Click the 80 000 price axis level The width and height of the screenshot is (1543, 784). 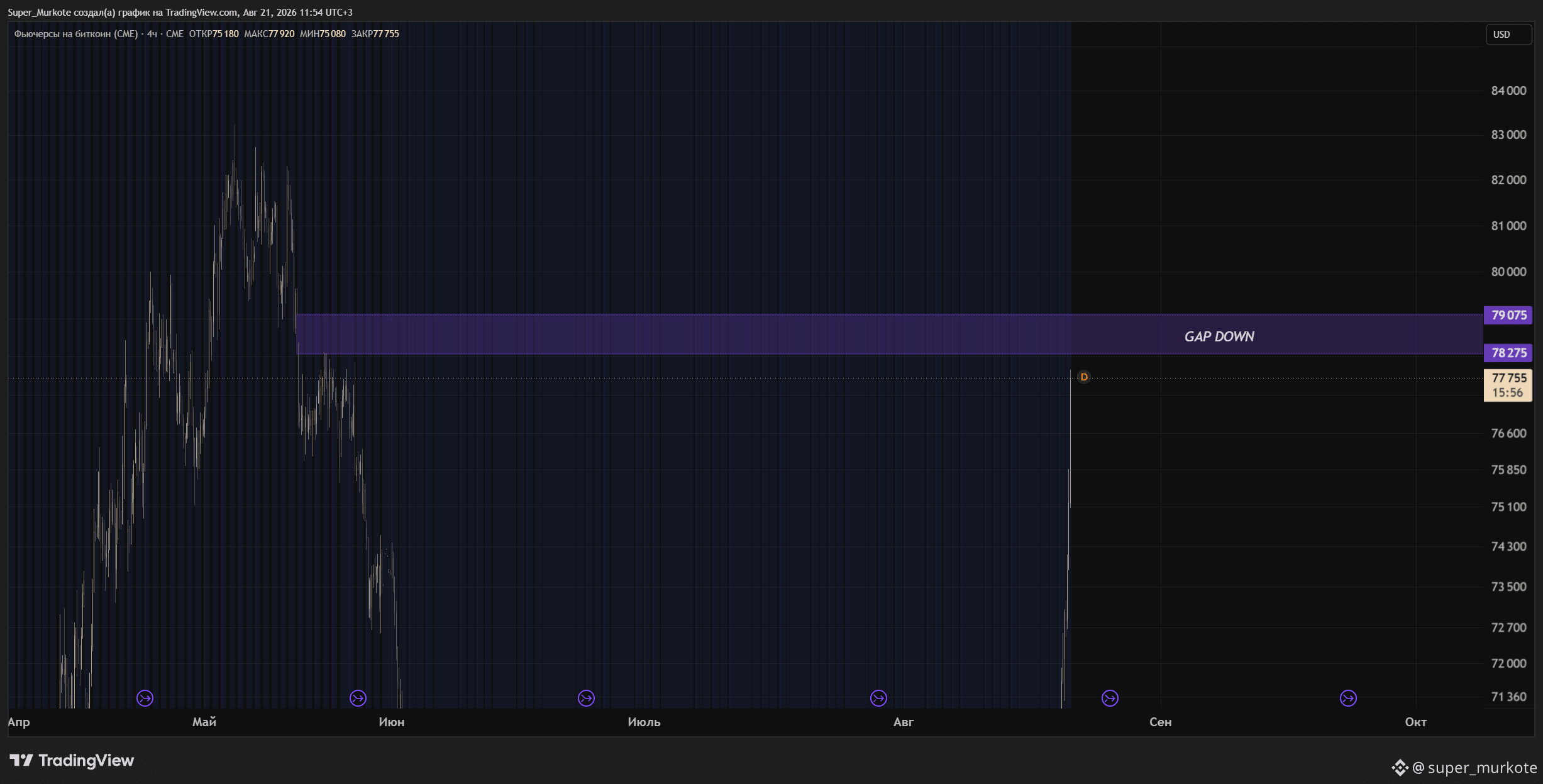(1508, 272)
